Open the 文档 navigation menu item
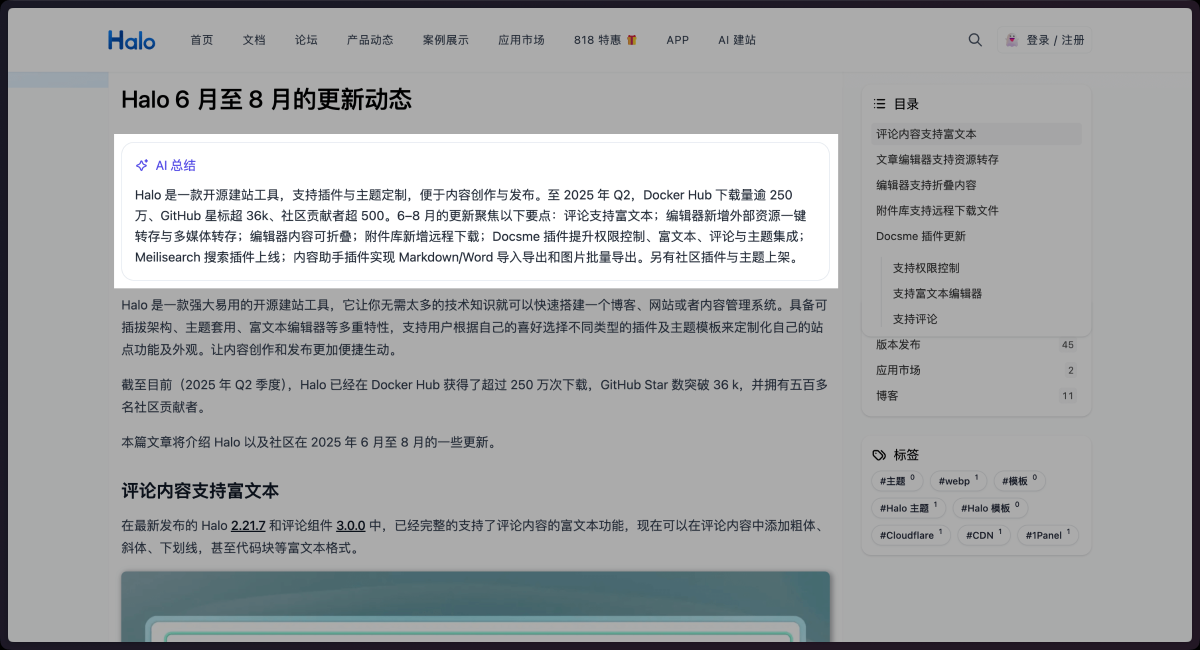The width and height of the screenshot is (1200, 650). tap(253, 40)
